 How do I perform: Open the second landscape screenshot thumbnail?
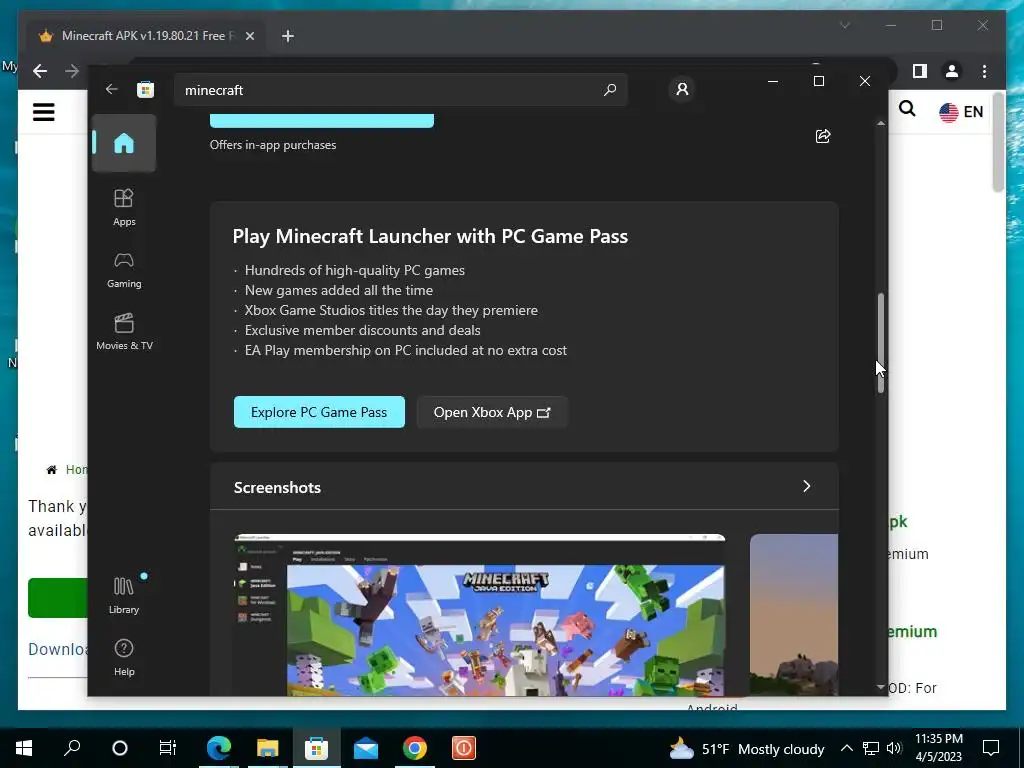tap(793, 615)
